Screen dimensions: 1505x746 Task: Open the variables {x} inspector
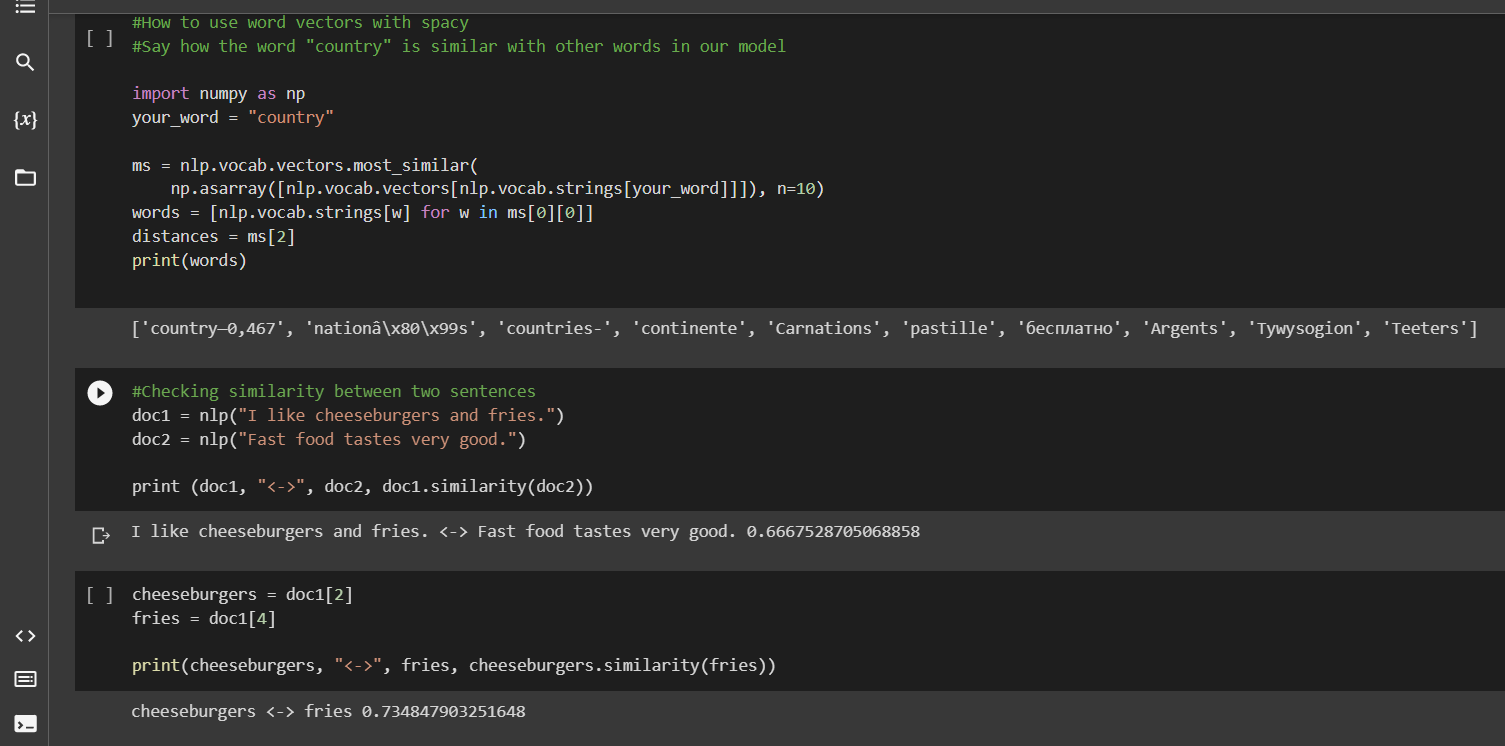click(x=25, y=120)
